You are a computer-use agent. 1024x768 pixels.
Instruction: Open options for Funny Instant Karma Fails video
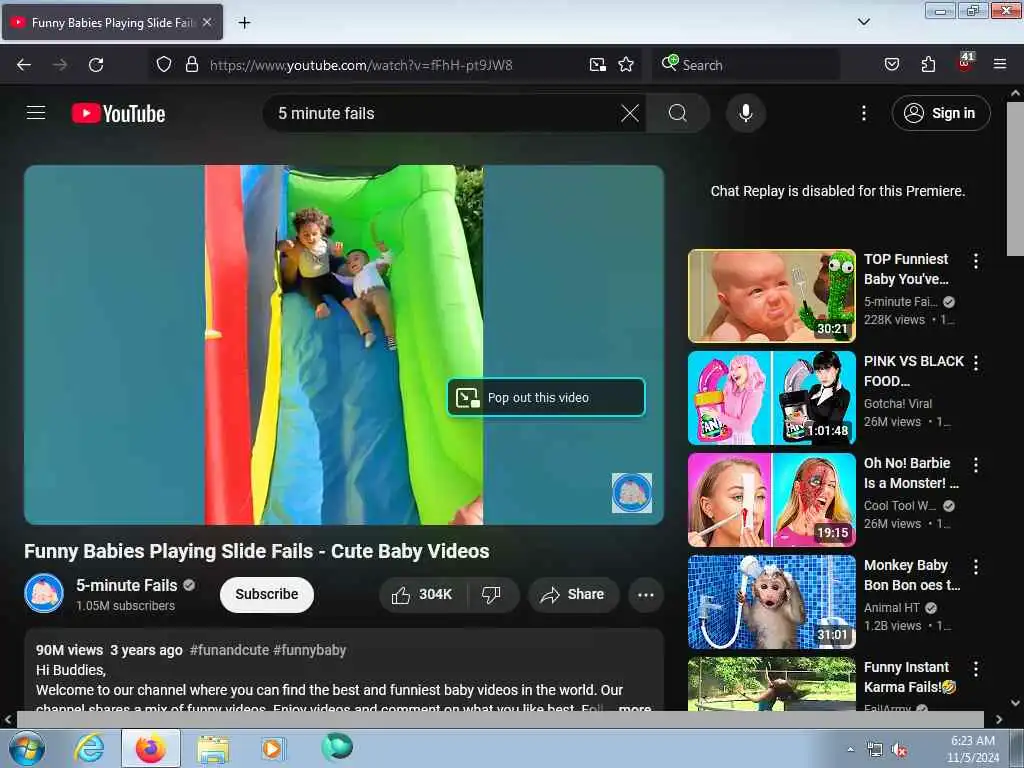pyautogui.click(x=976, y=669)
